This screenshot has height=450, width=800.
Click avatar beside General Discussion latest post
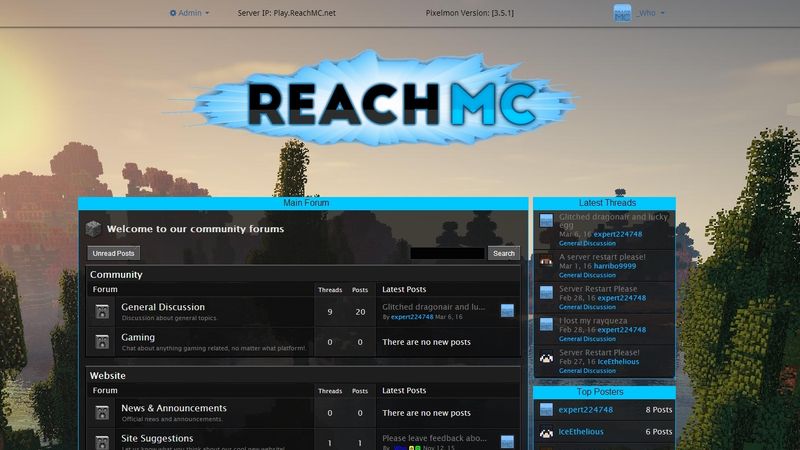tap(507, 310)
